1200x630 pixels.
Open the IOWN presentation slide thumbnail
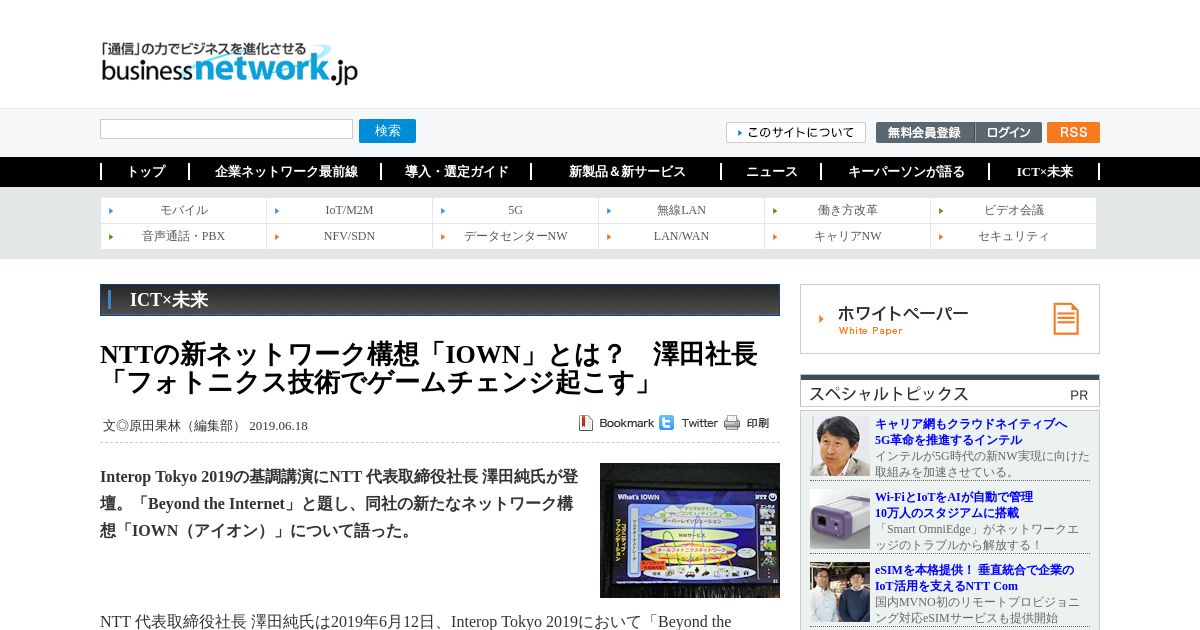click(x=690, y=530)
